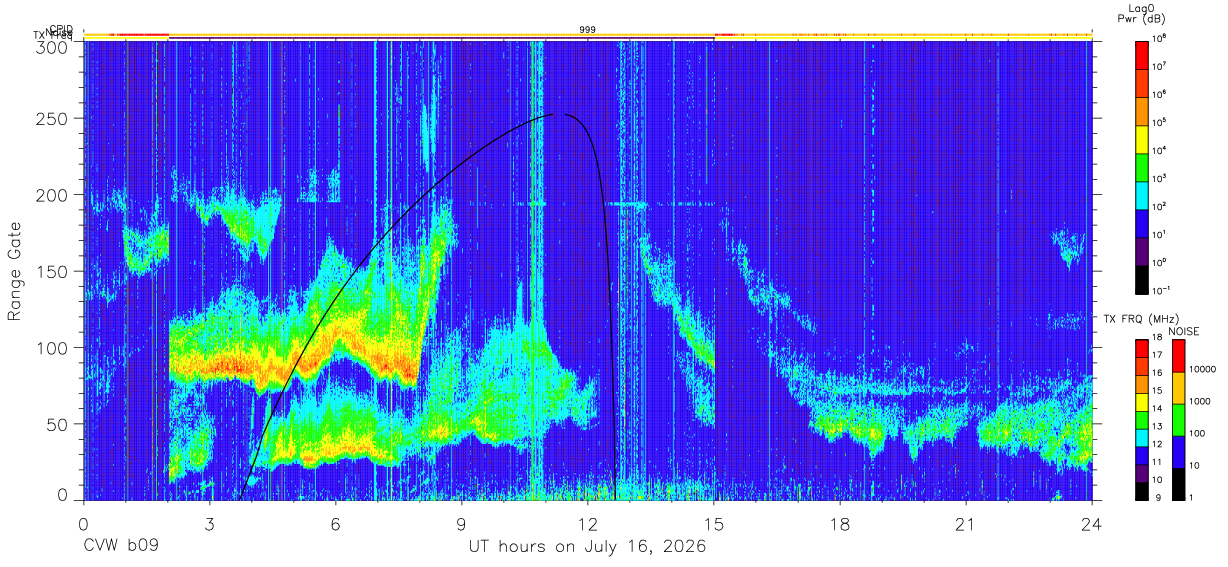
Task: Click the 'CVW b09' radar label
Action: tap(120, 547)
